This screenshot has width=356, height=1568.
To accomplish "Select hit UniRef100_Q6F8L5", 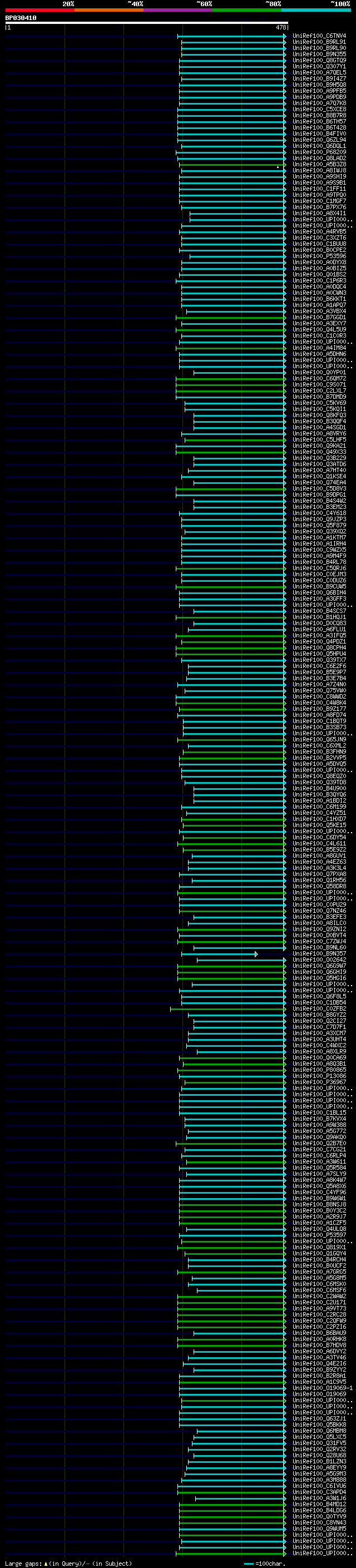I will point(319,996).
